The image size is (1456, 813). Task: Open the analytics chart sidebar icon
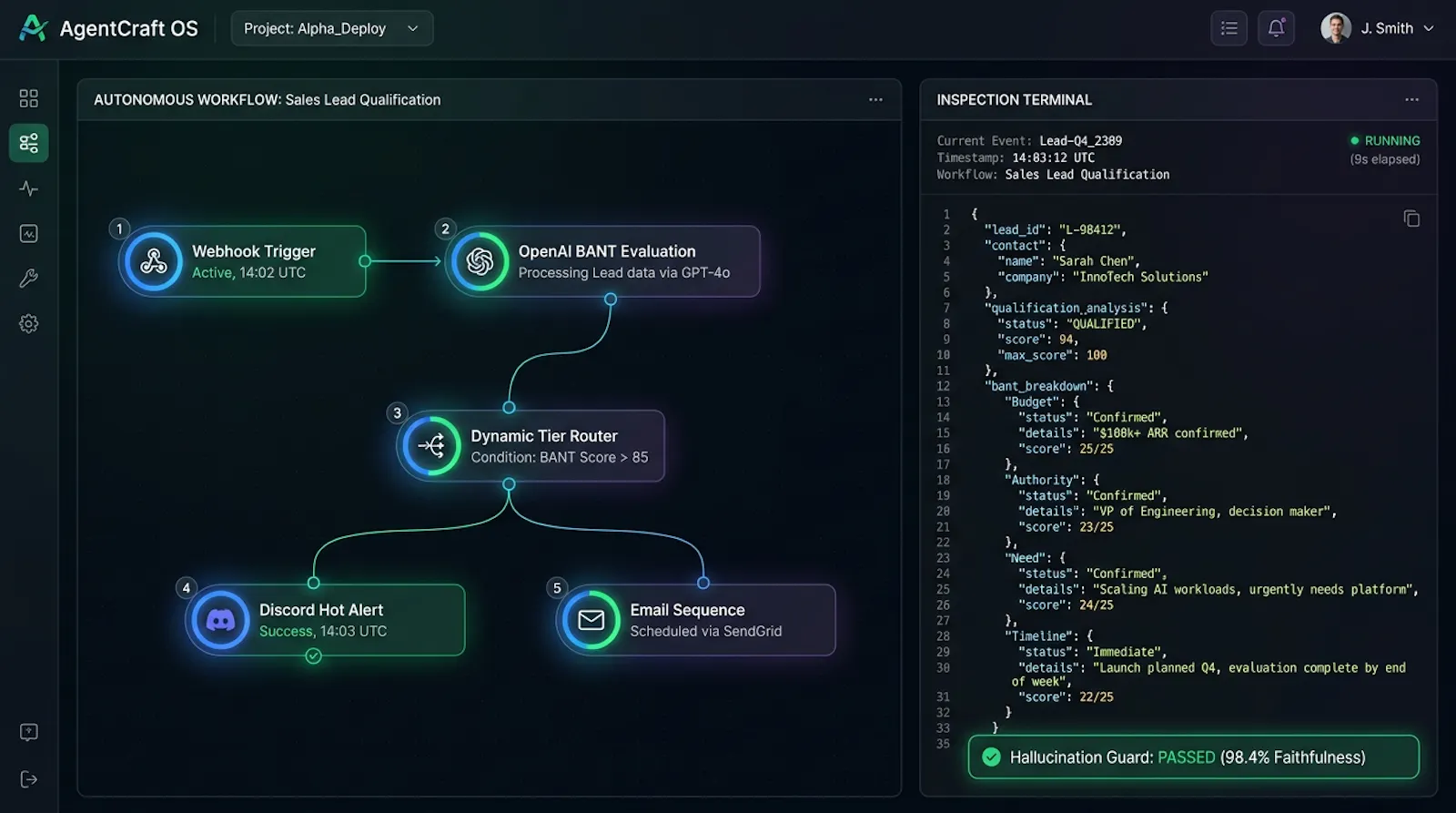(x=29, y=234)
